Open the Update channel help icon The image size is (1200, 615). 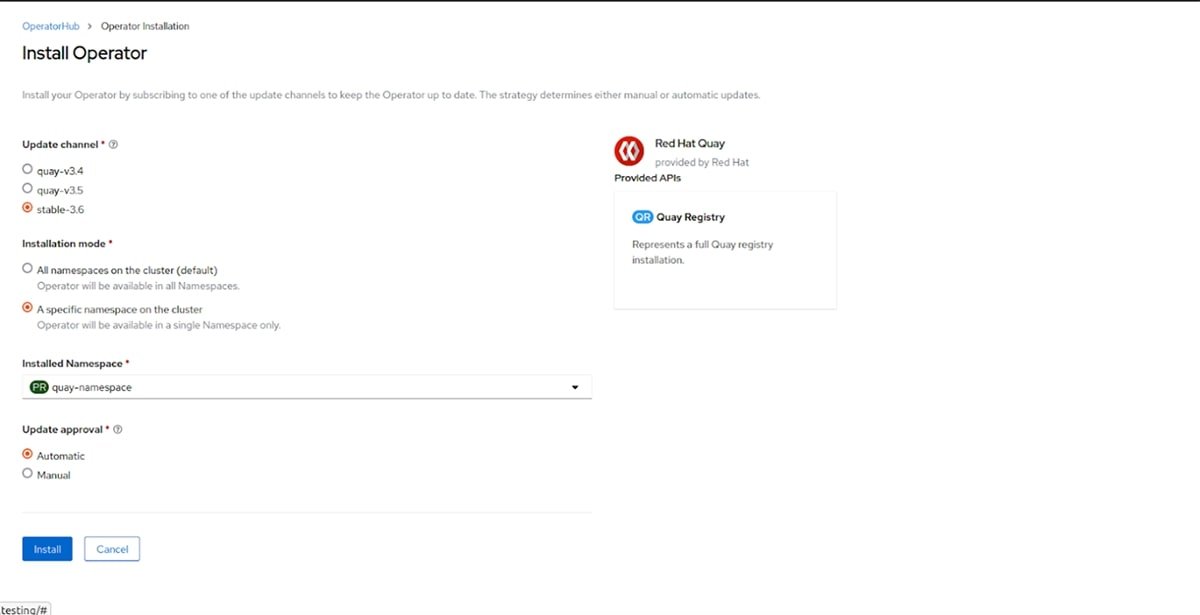(113, 143)
